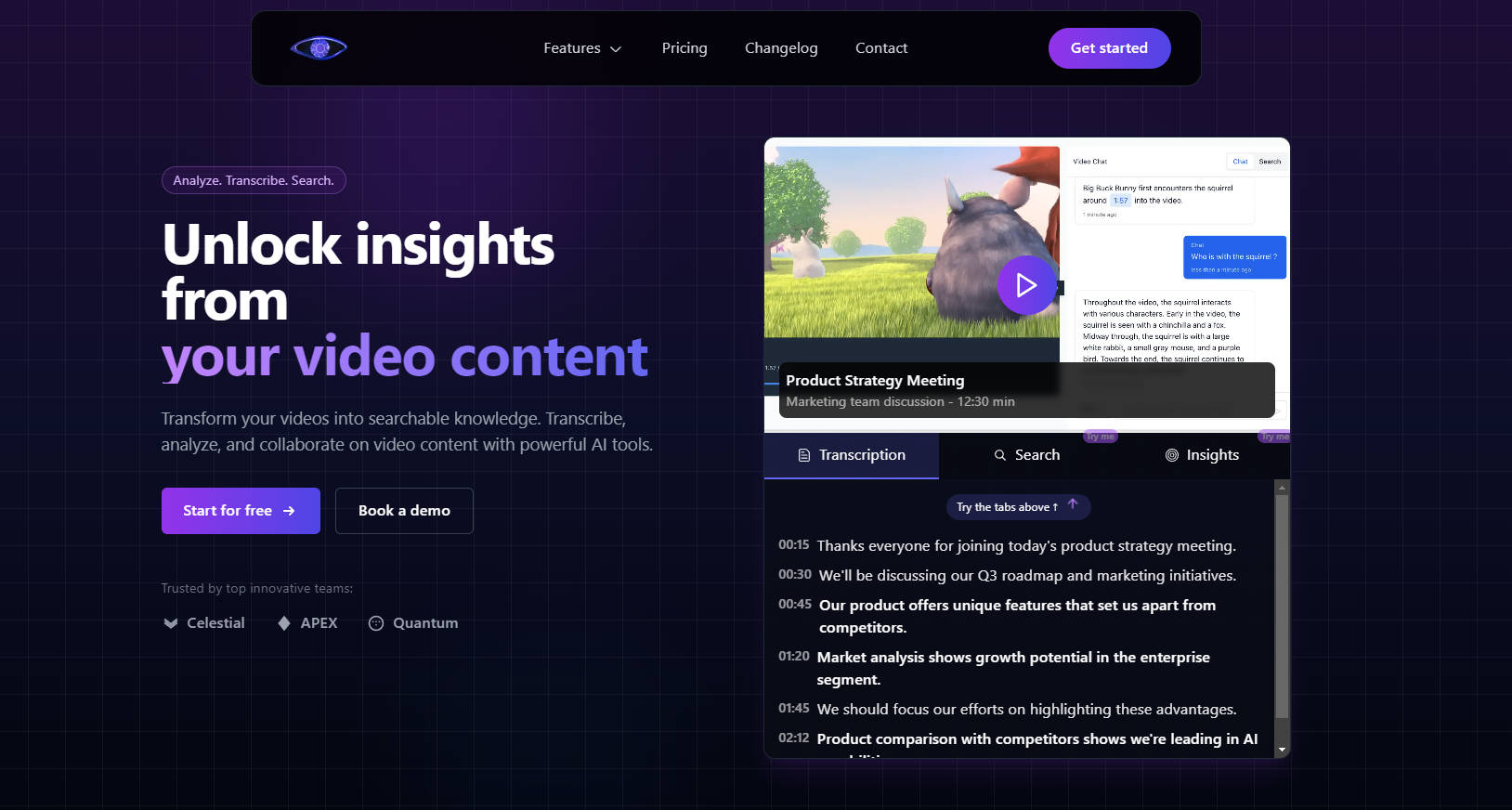The image size is (1512, 810).
Task: Switch to the Search tab
Action: pyautogui.click(x=1026, y=455)
